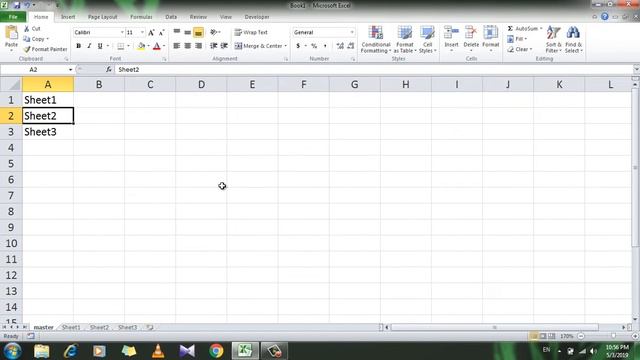Click the Insert cells icon
The image size is (640, 360).
[x=451, y=33]
